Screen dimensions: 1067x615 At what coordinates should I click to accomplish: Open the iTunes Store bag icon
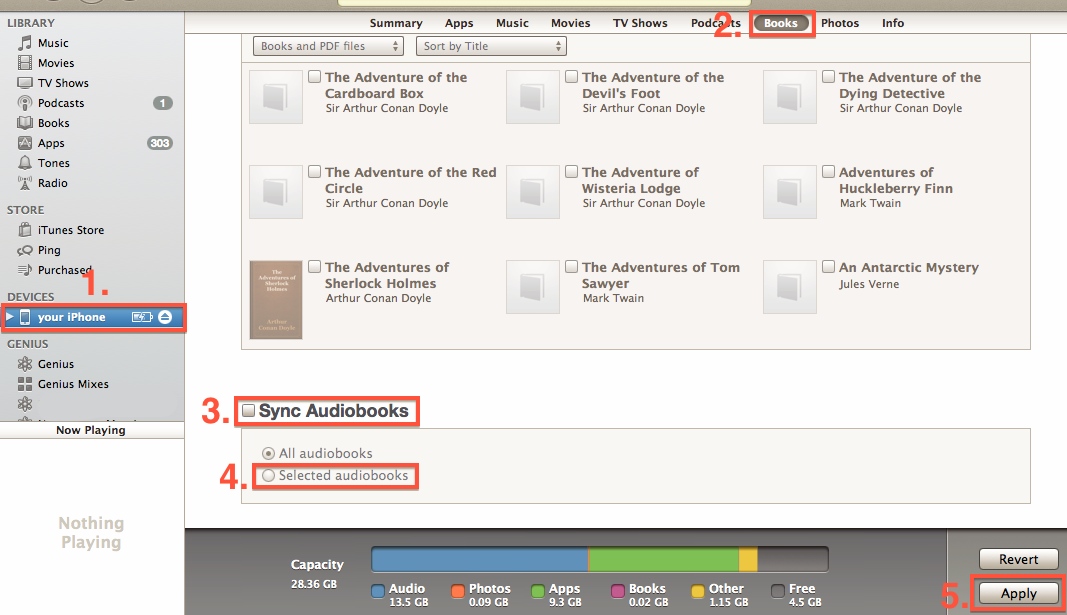[25, 230]
